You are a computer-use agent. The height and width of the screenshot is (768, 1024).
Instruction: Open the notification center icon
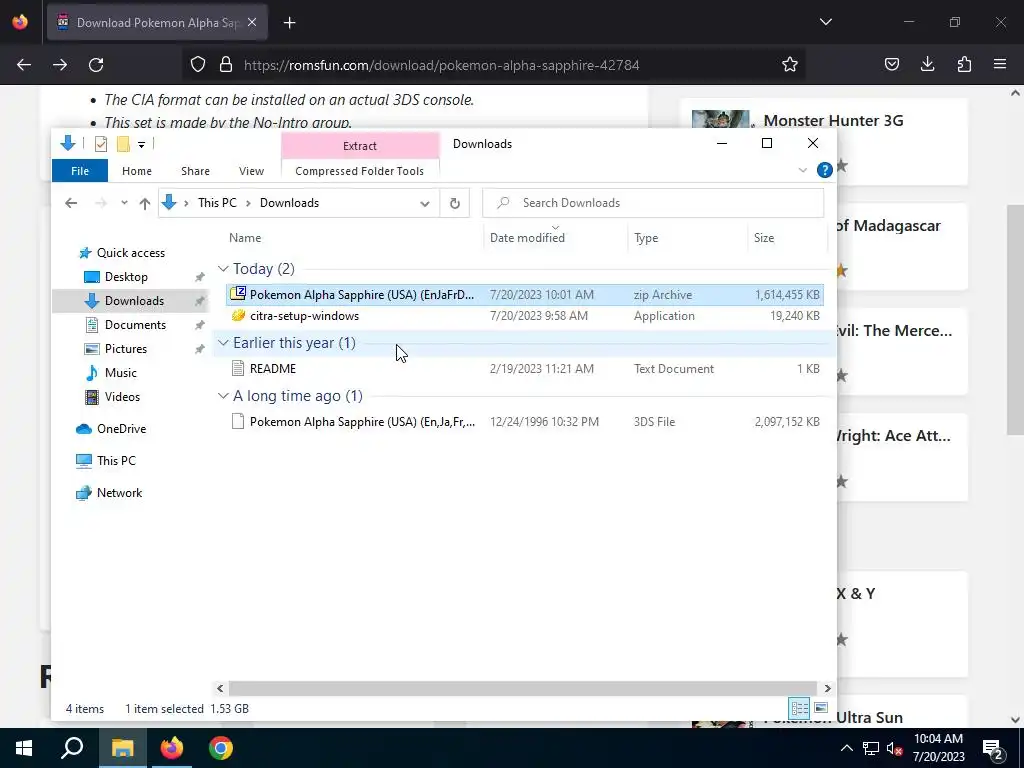click(993, 749)
